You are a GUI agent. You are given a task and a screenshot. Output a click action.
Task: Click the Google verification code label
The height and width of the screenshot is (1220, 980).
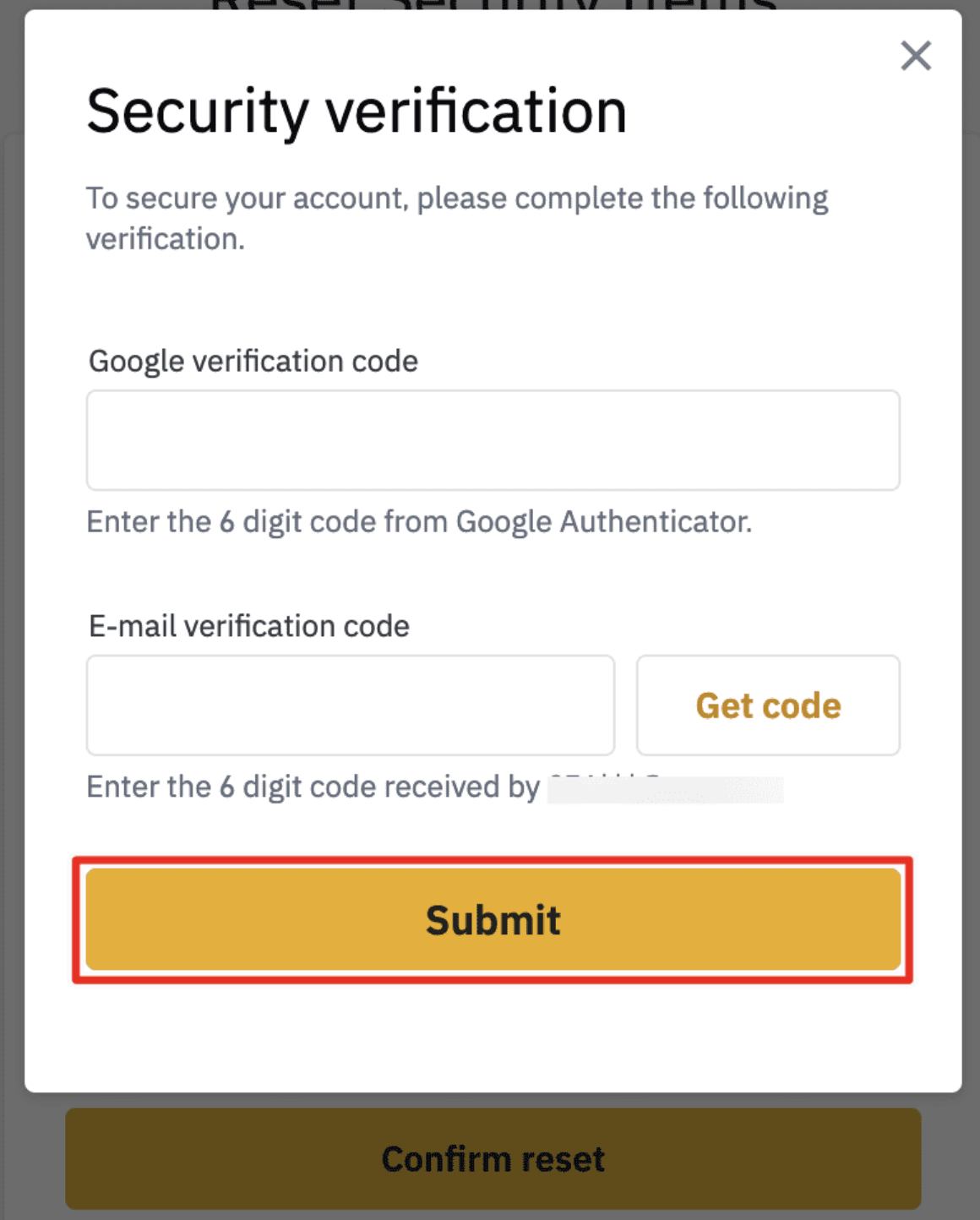[x=253, y=361]
